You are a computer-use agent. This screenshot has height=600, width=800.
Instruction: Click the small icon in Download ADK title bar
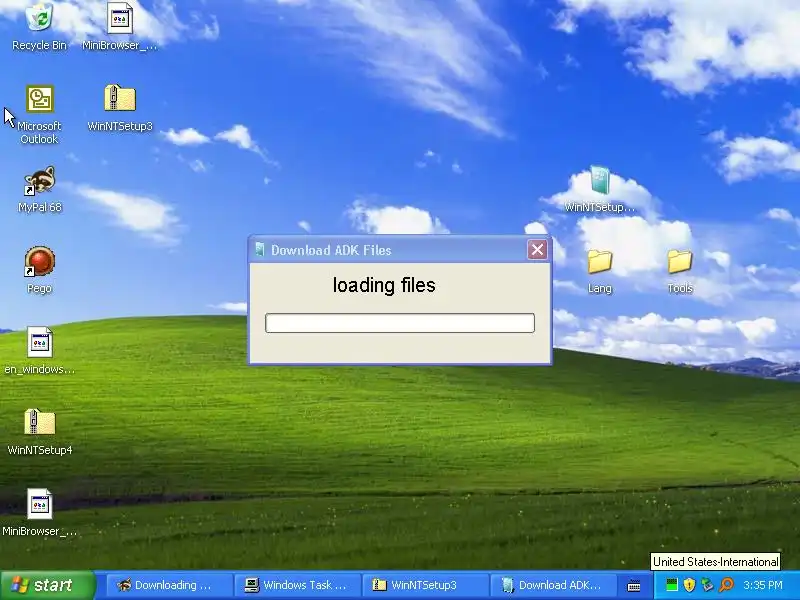(260, 249)
